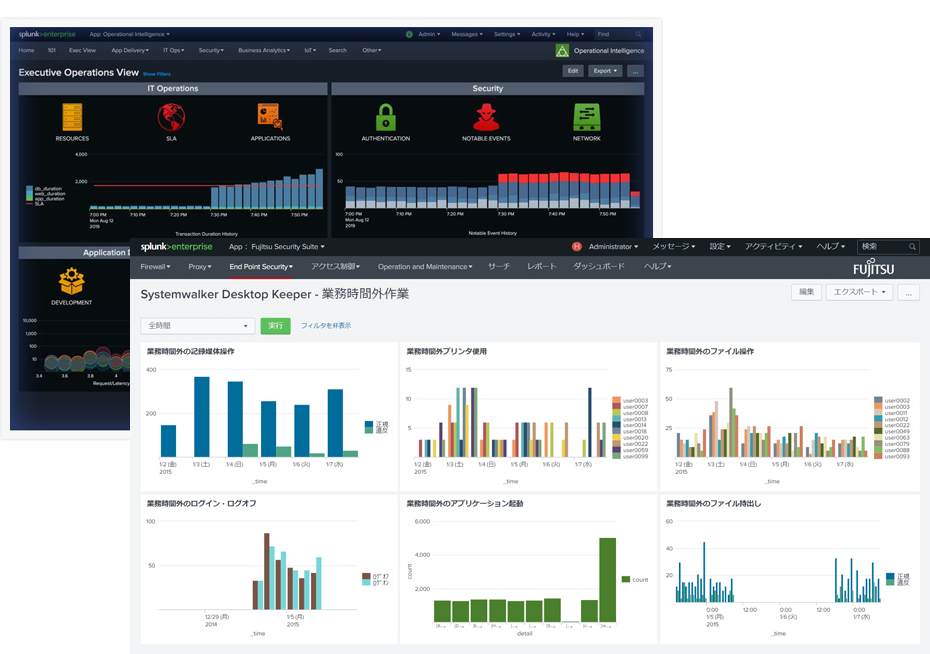Expand the 全時間 time range dropdown

click(x=199, y=326)
